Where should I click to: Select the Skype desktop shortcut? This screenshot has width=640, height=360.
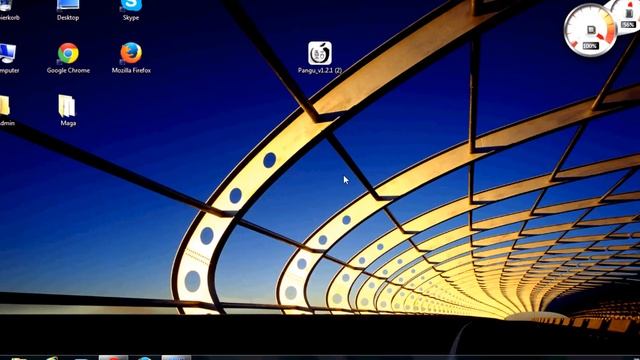coord(131,6)
